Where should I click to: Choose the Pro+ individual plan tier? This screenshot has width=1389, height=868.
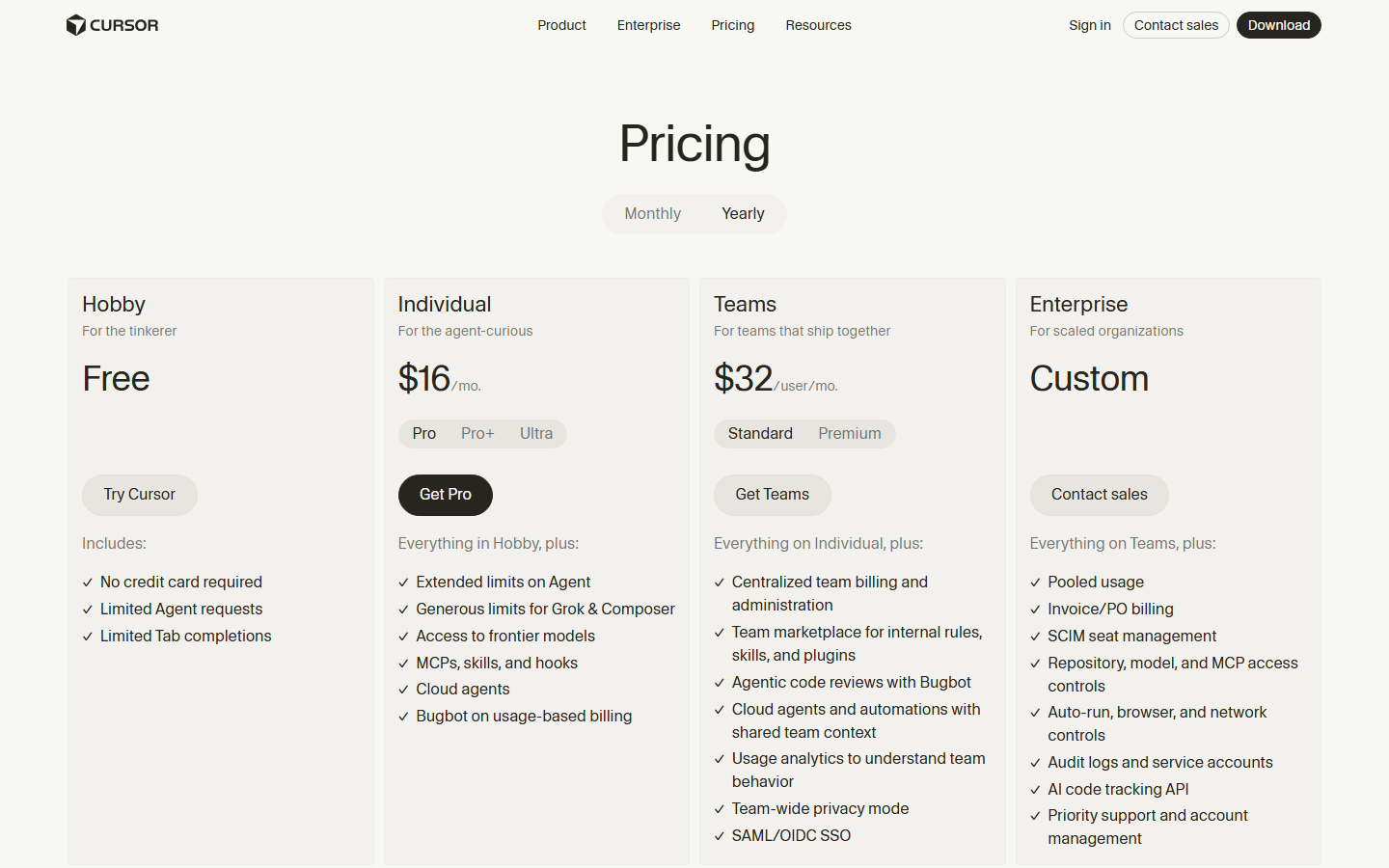pyautogui.click(x=477, y=434)
